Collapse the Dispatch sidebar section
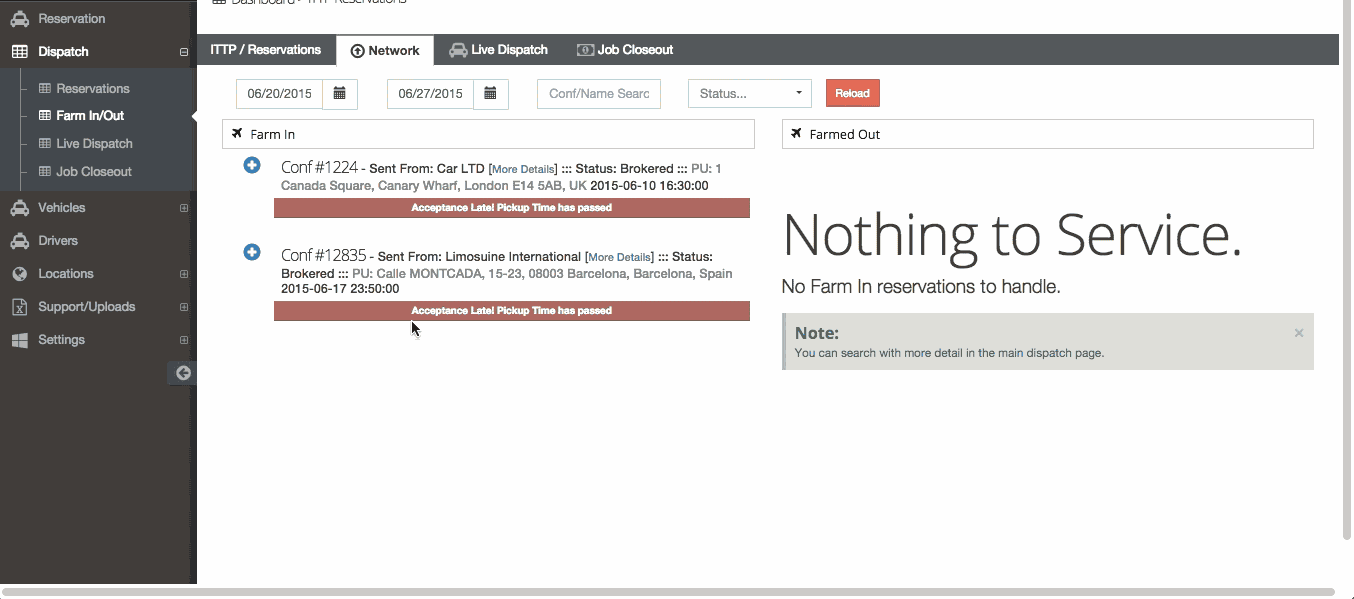1354x599 pixels. point(184,52)
